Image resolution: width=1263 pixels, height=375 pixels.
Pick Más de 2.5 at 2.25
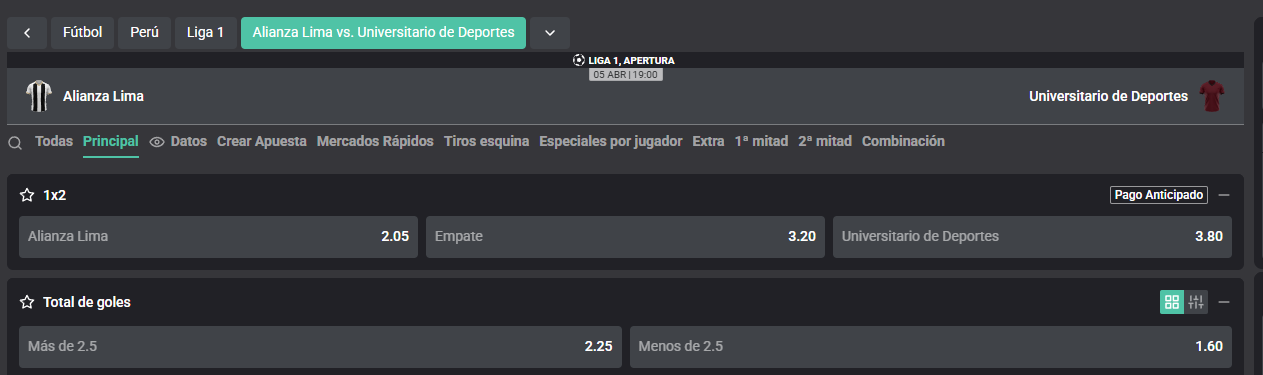coord(320,347)
